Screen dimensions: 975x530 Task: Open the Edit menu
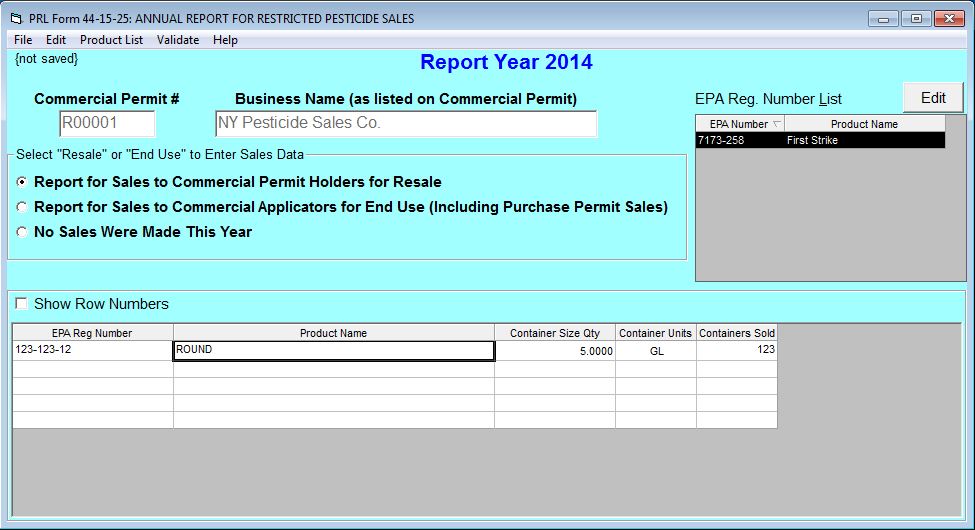tap(56, 40)
